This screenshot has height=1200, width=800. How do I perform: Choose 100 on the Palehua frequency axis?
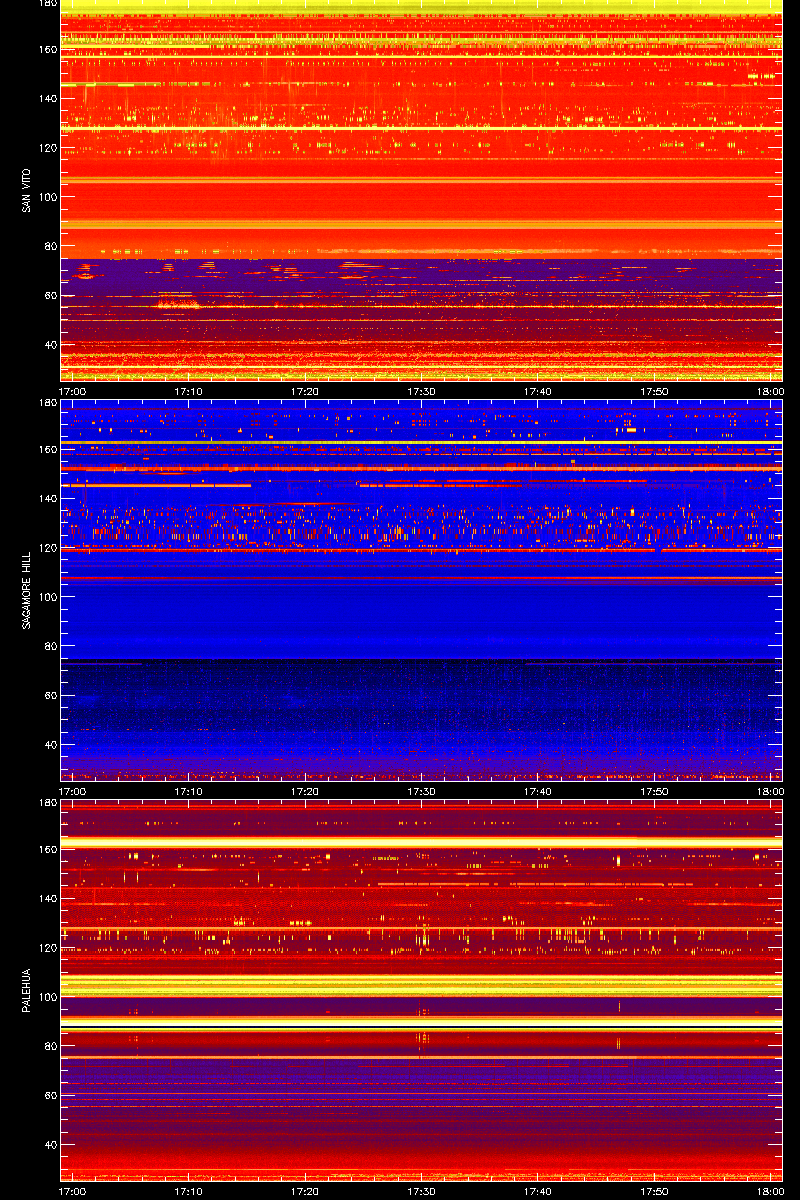pos(46,998)
